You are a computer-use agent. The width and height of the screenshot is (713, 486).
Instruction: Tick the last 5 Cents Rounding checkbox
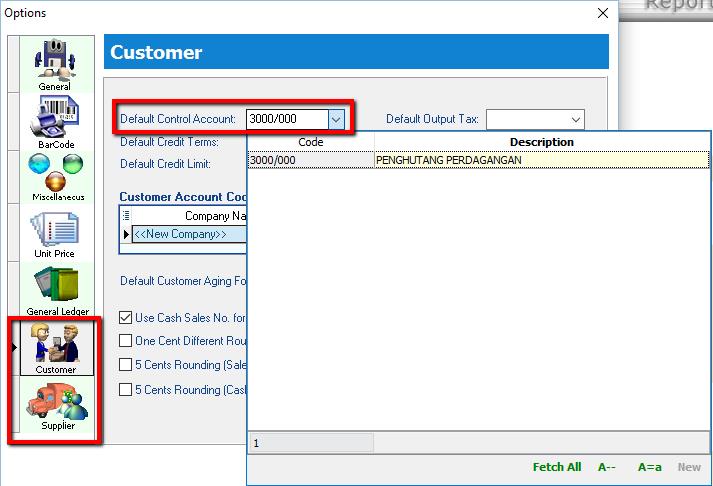pos(126,390)
